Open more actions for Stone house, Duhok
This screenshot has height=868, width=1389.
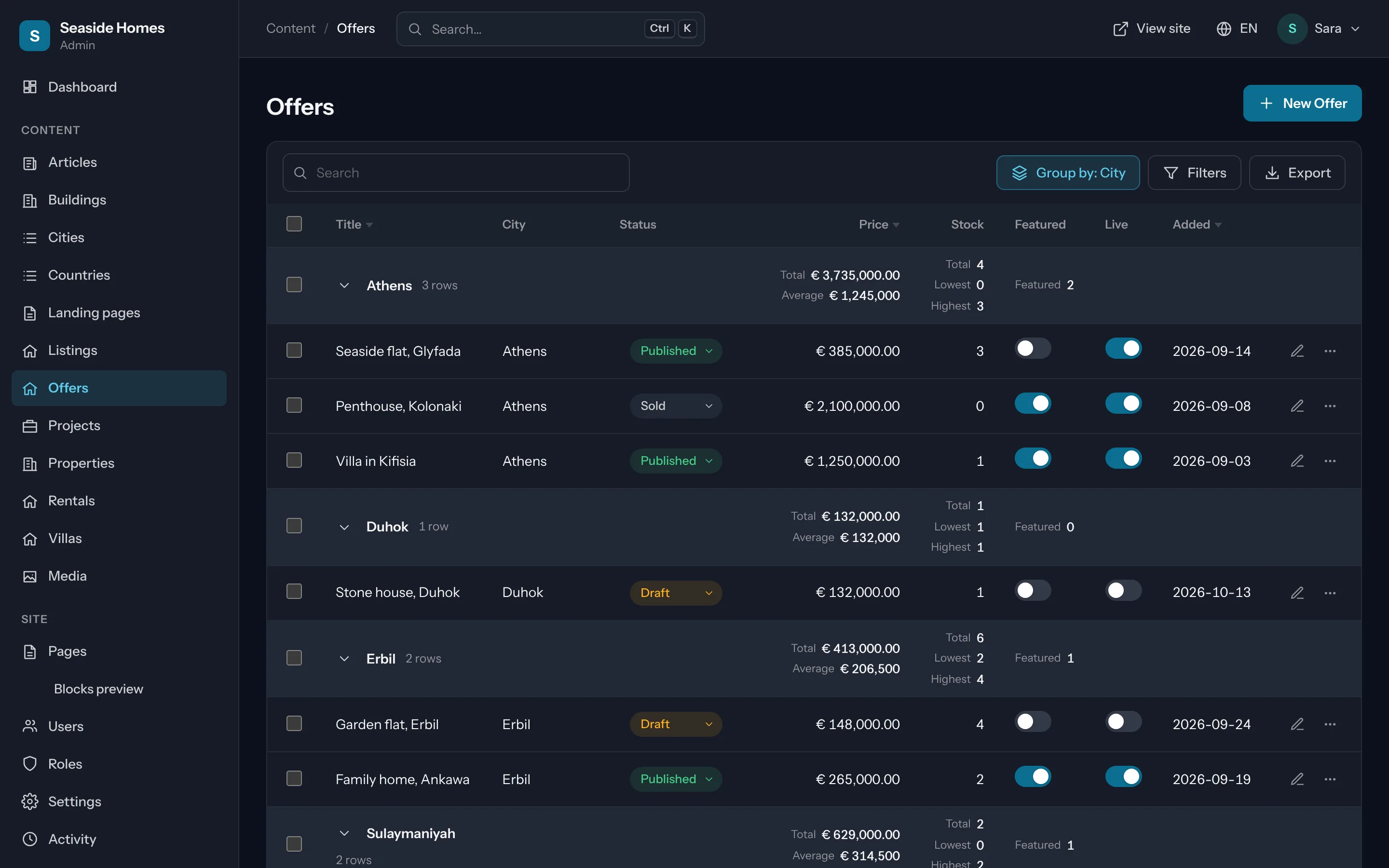1330,593
